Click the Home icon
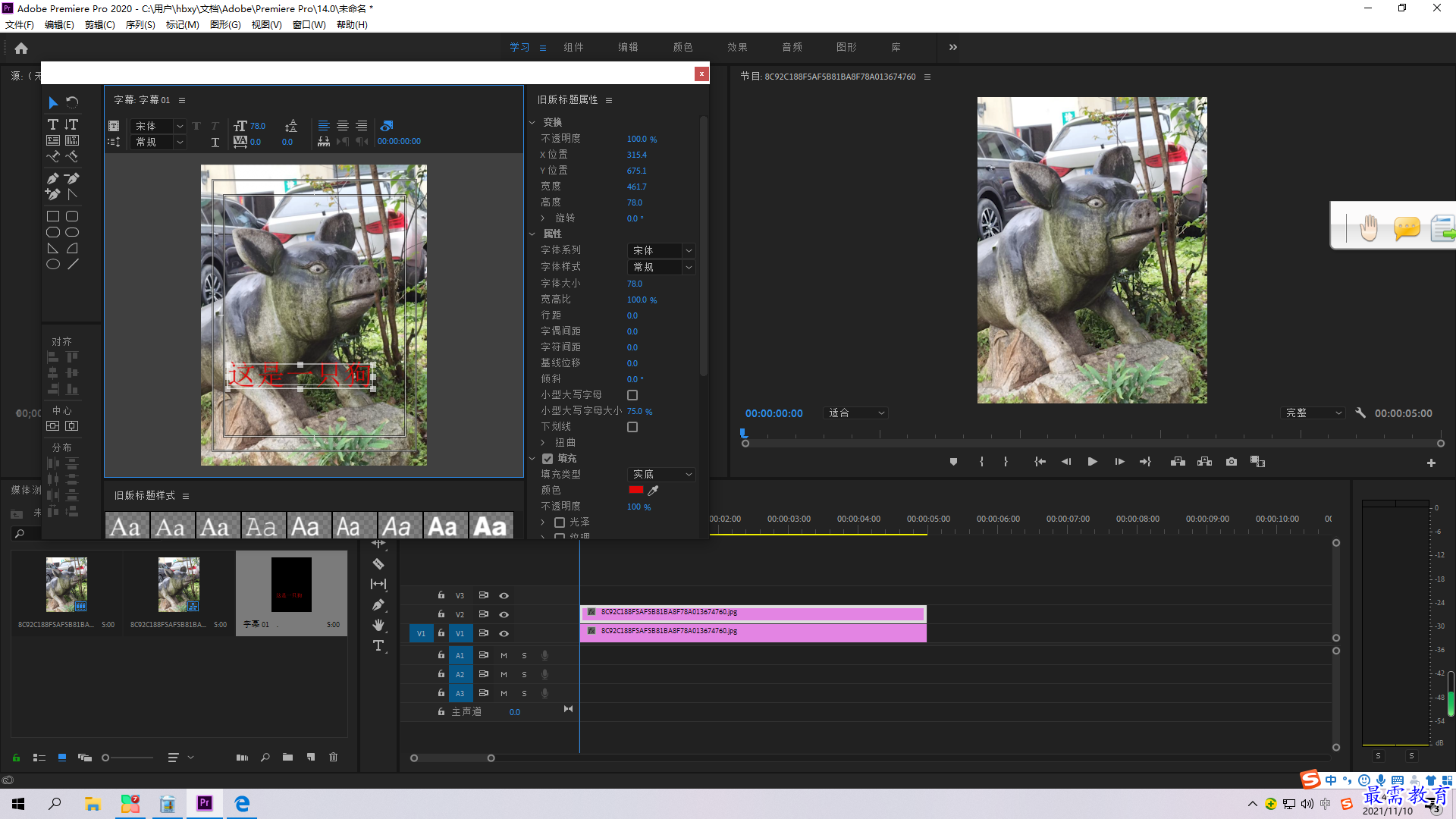The width and height of the screenshot is (1456, 819). (21, 48)
